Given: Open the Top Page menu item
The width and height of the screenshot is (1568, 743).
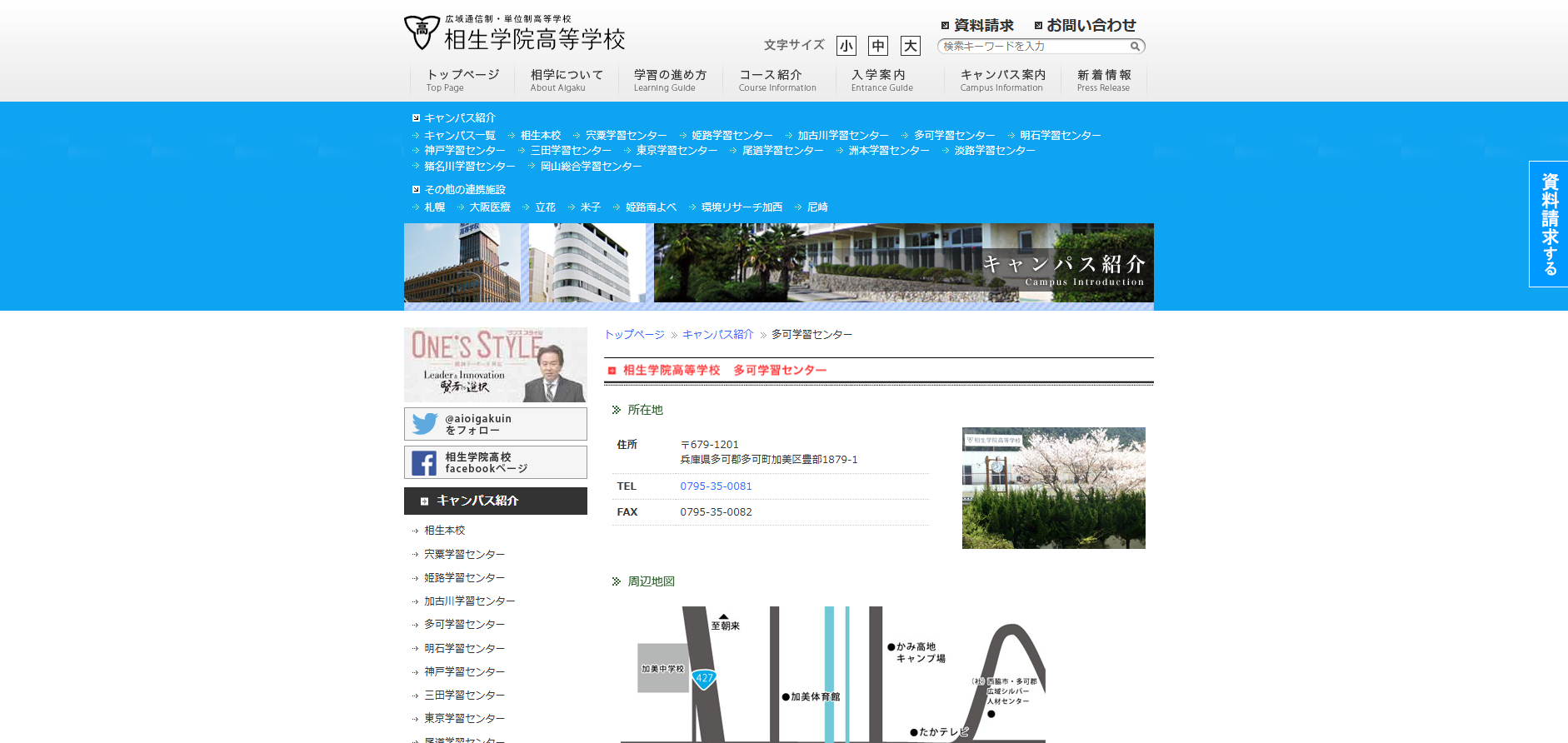Looking at the screenshot, I should [x=462, y=80].
